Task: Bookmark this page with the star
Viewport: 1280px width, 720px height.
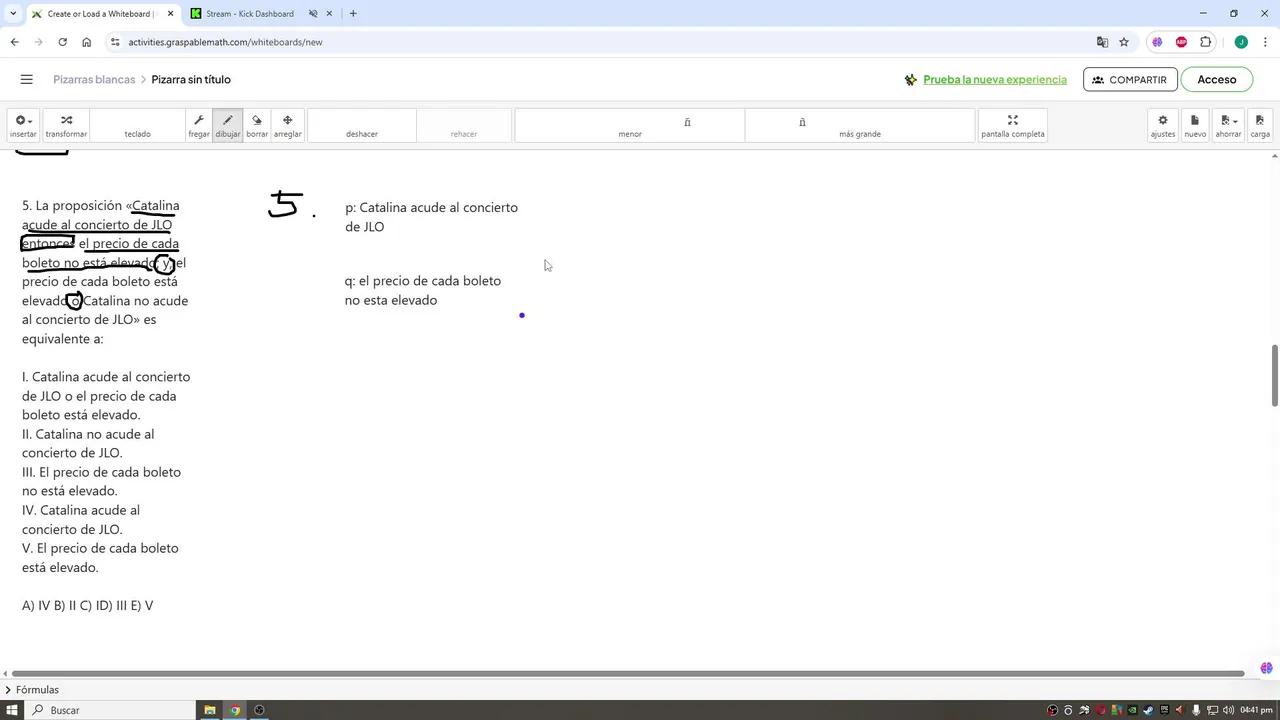Action: coord(1124,42)
